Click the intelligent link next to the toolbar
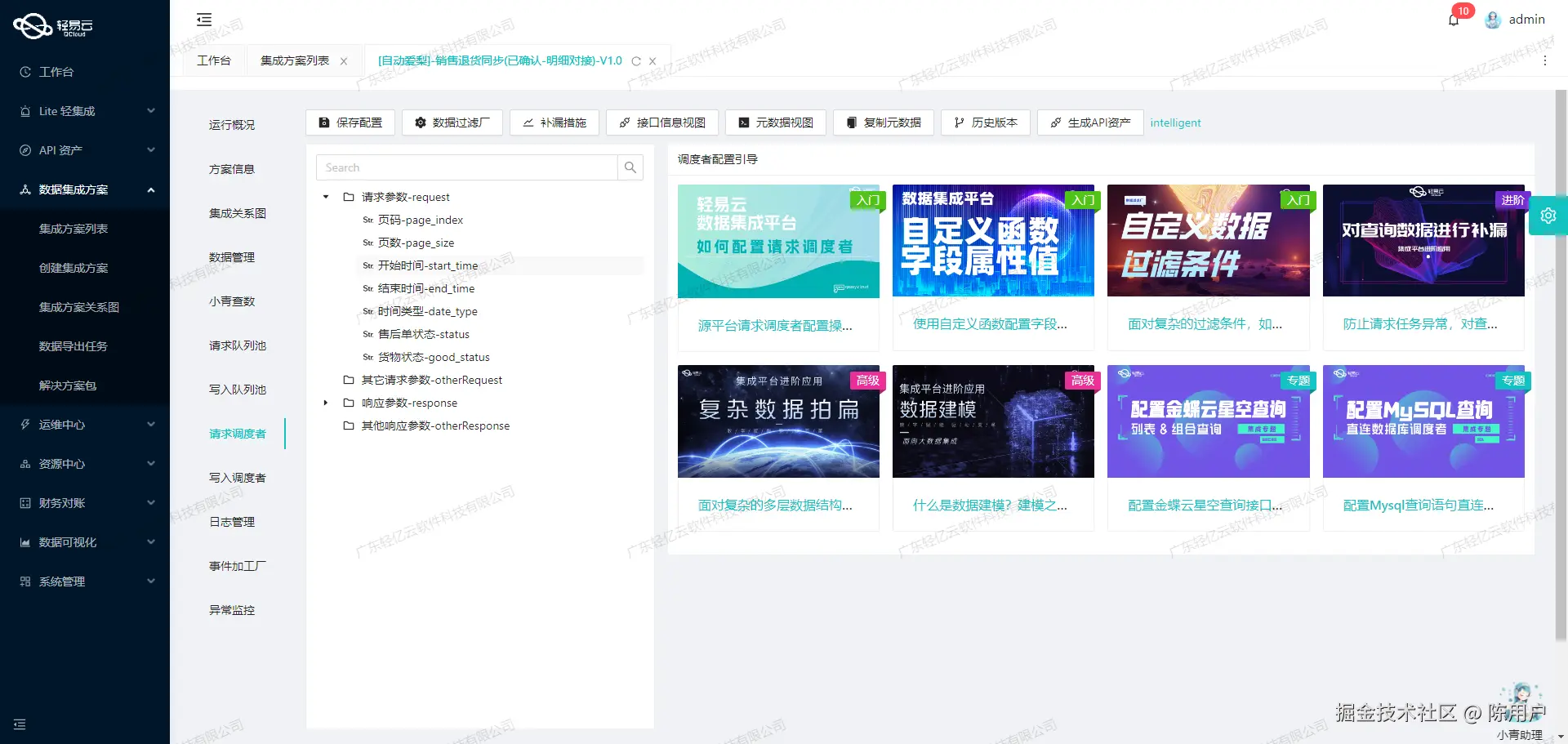This screenshot has height=744, width=1568. 1175,123
